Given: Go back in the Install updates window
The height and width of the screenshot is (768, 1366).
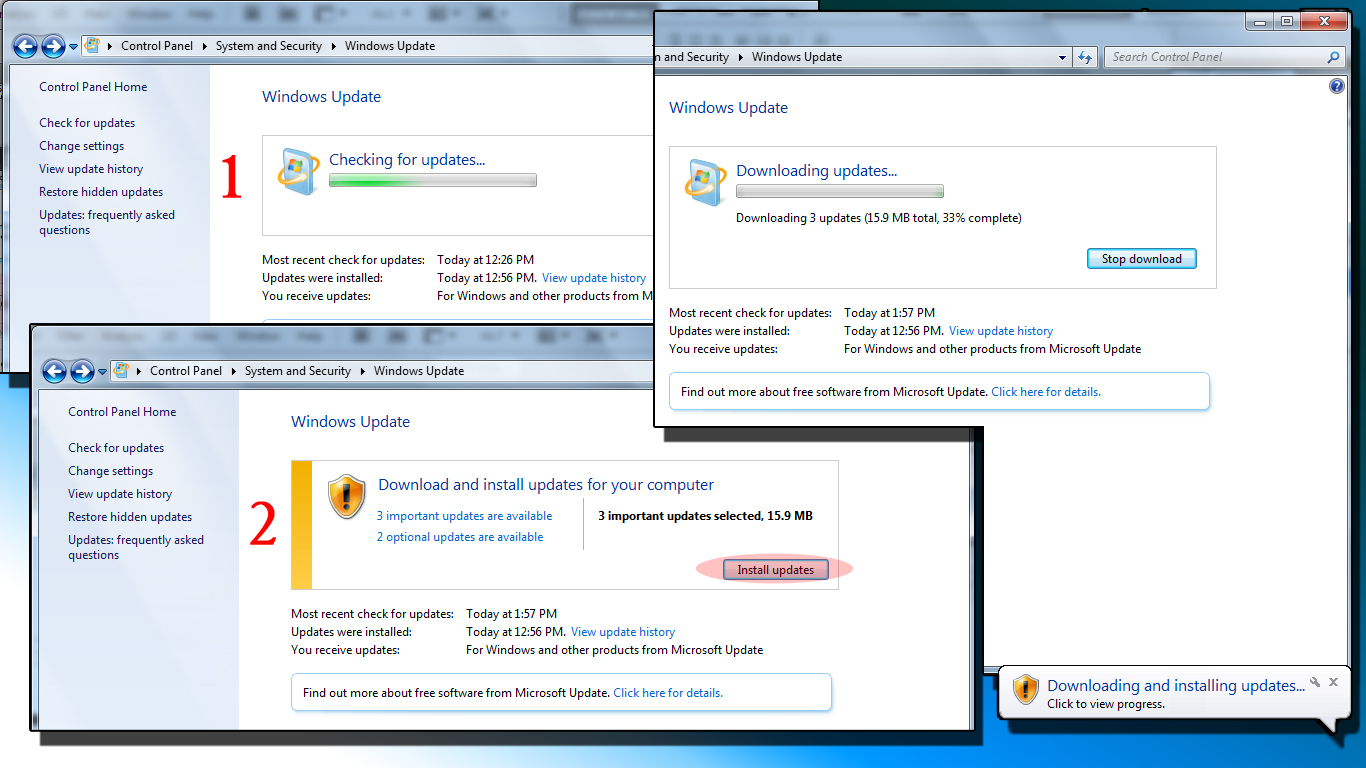Looking at the screenshot, I should click(x=55, y=371).
